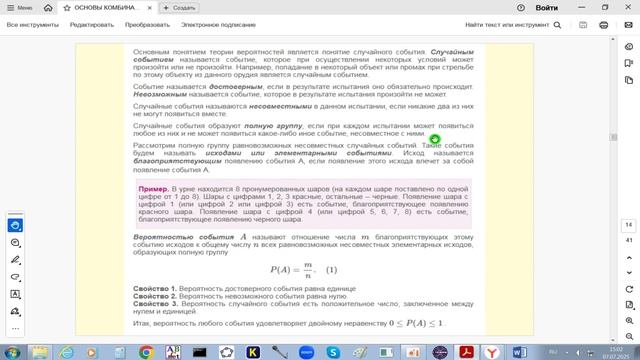The image size is (640, 360).
Task: Close the ОСНОВЫ КОМБИНА... document tab
Action: (149, 8)
